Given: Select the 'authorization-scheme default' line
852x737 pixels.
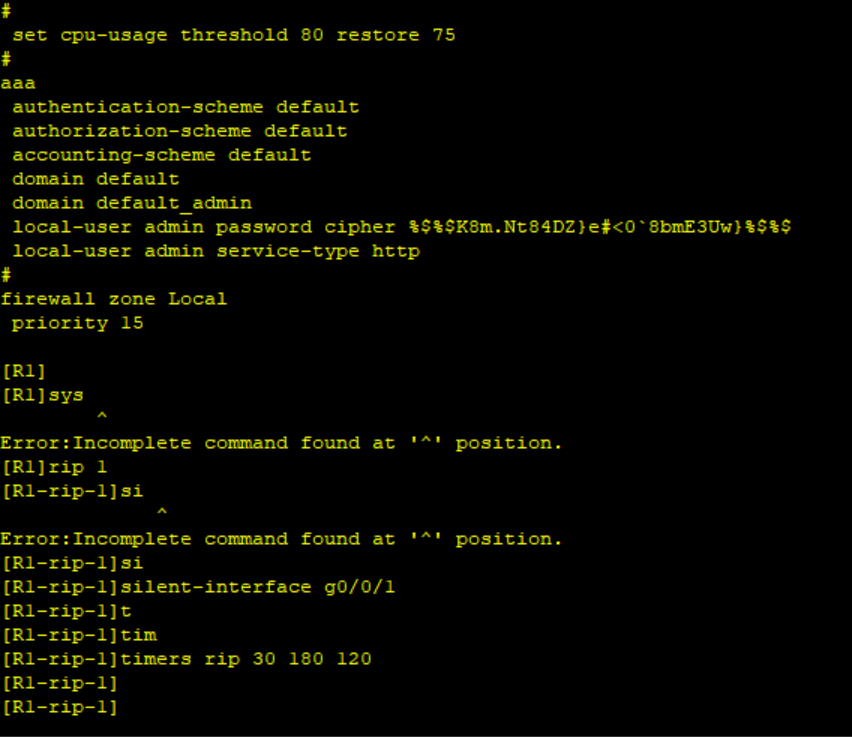Looking at the screenshot, I should 179,131.
